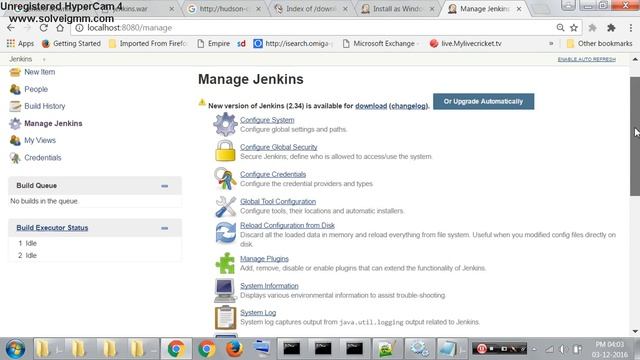
Task: Open the Configure Global Security link
Action: [x=278, y=147]
